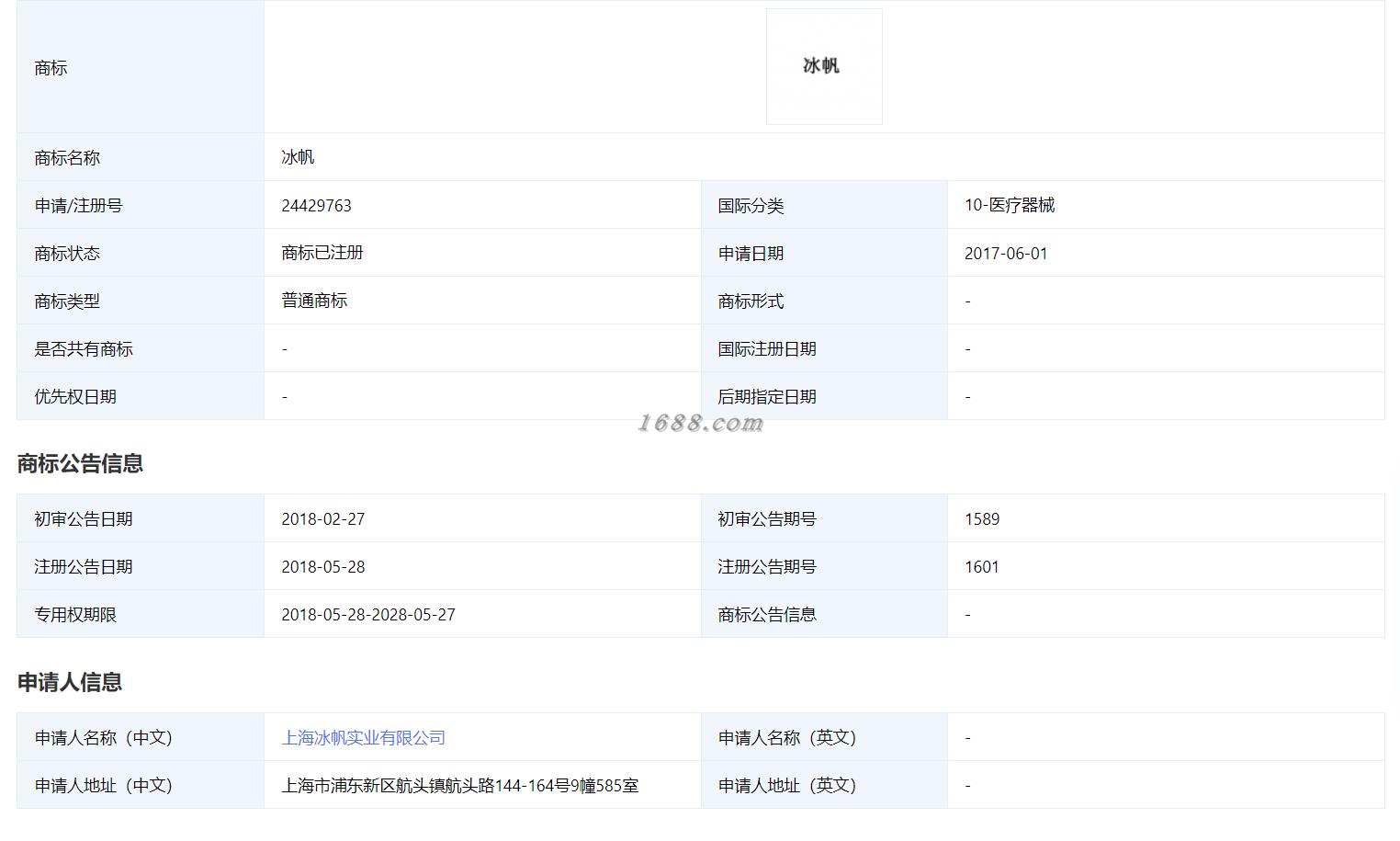Select the address 上海市浦东新区航头镇航头路144-164号9幢585室
This screenshot has height=841, width=1400.
pos(460,785)
